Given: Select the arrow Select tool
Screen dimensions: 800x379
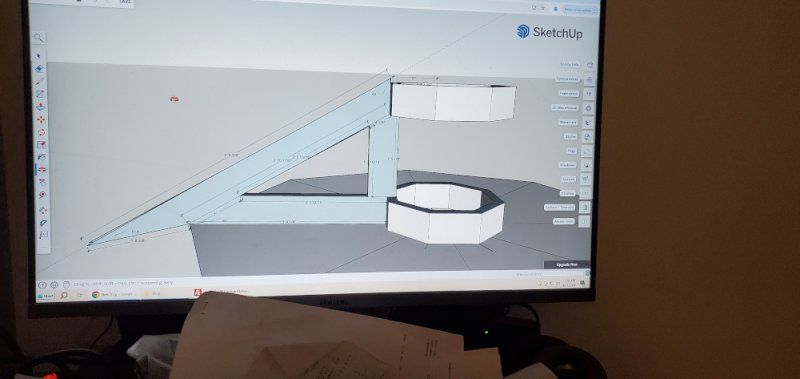Looking at the screenshot, I should (x=40, y=56).
